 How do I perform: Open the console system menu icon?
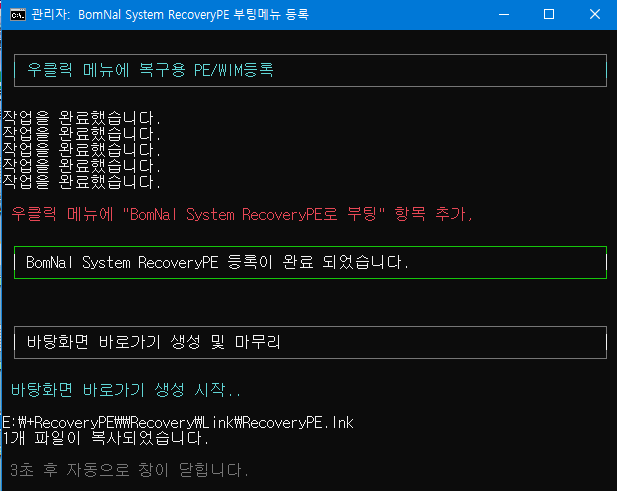pyautogui.click(x=18, y=15)
